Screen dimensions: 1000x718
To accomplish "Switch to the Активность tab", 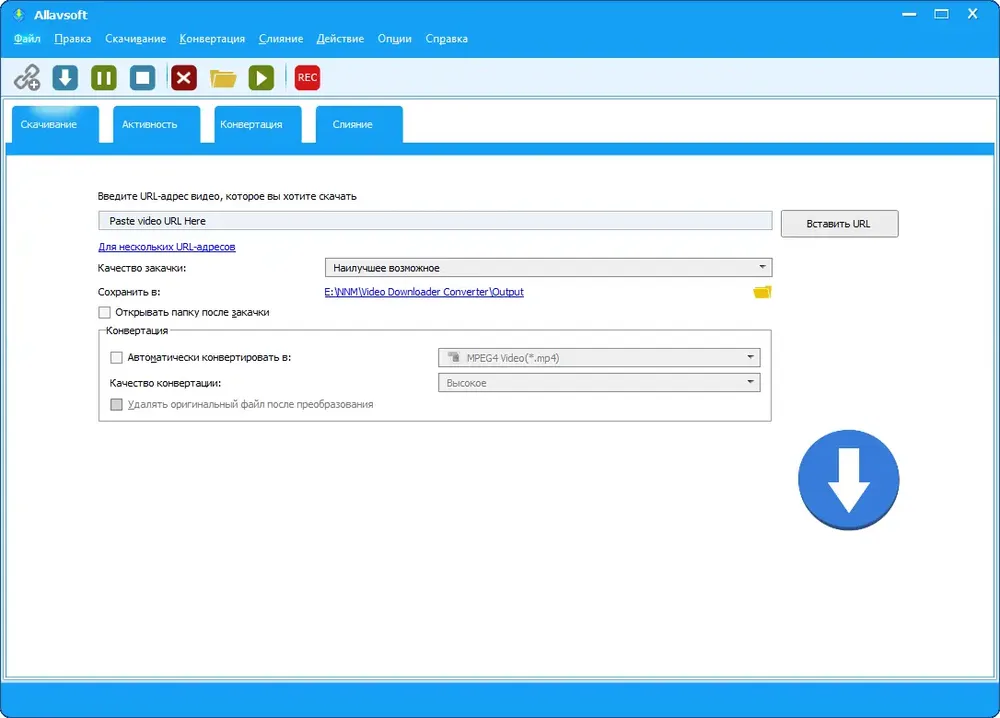I will click(x=156, y=124).
